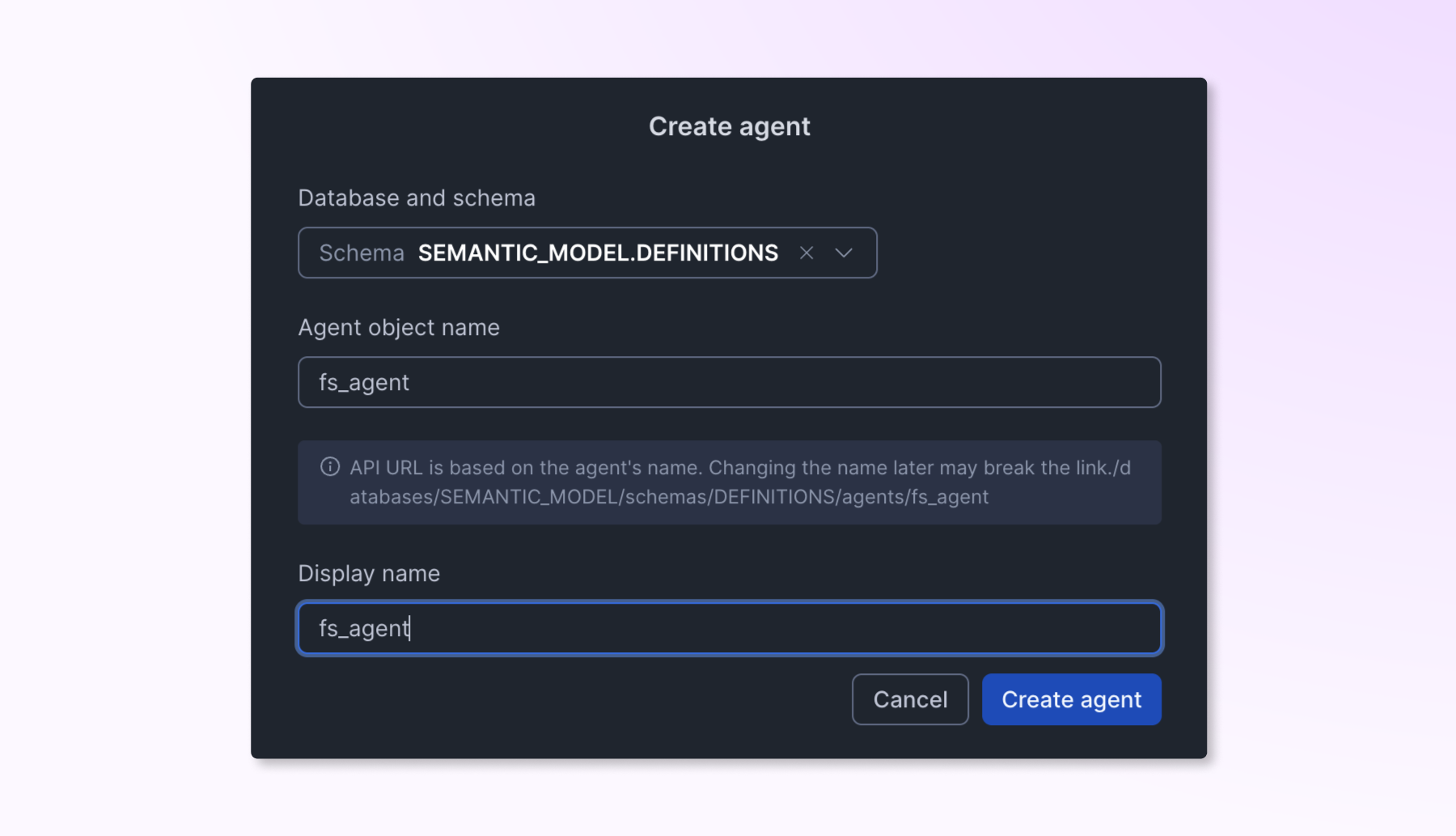
Task: Click the fs_agent value in Agent object name
Action: click(x=362, y=381)
